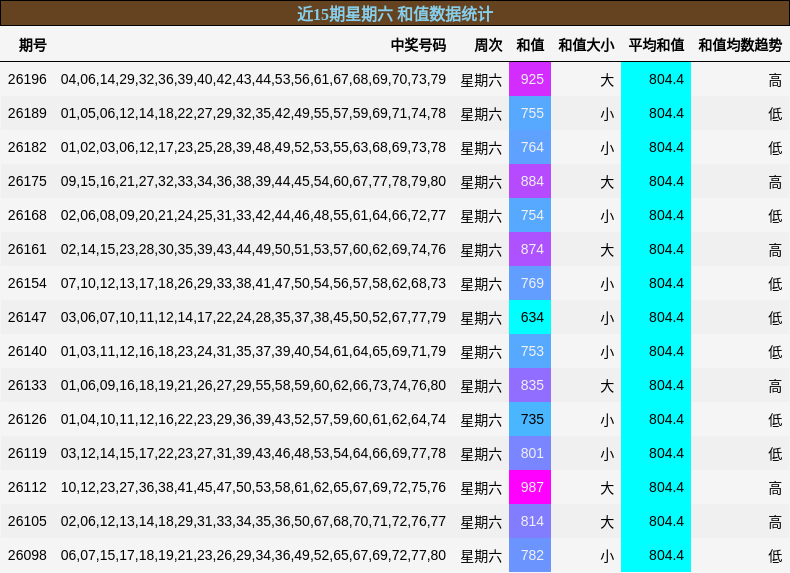Viewport: 790px width, 573px height.
Task: Click the cyan sum value 634
Action: [x=530, y=317]
